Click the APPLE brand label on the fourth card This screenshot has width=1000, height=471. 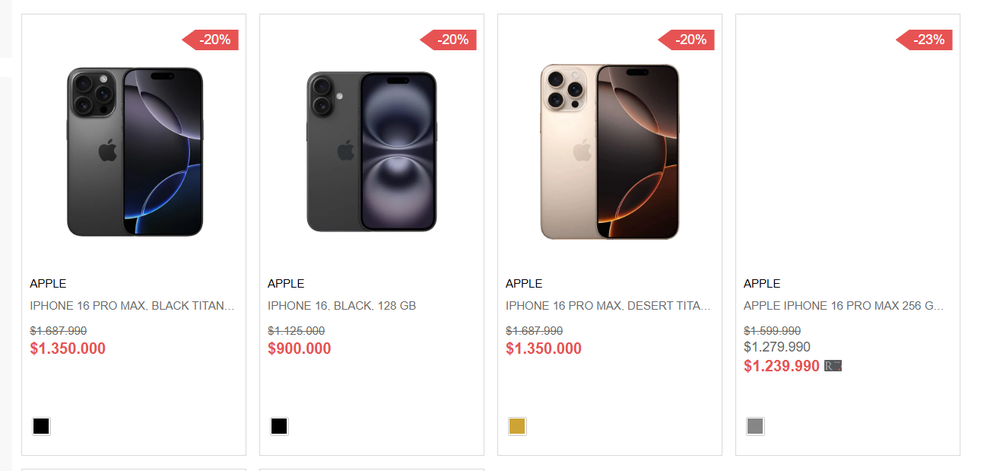click(761, 284)
